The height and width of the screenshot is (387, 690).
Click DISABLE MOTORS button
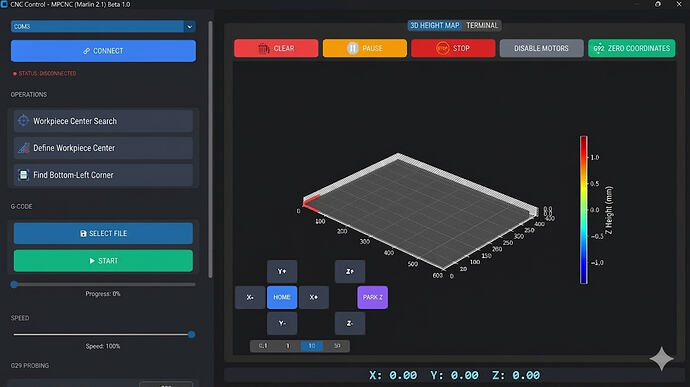coord(542,48)
